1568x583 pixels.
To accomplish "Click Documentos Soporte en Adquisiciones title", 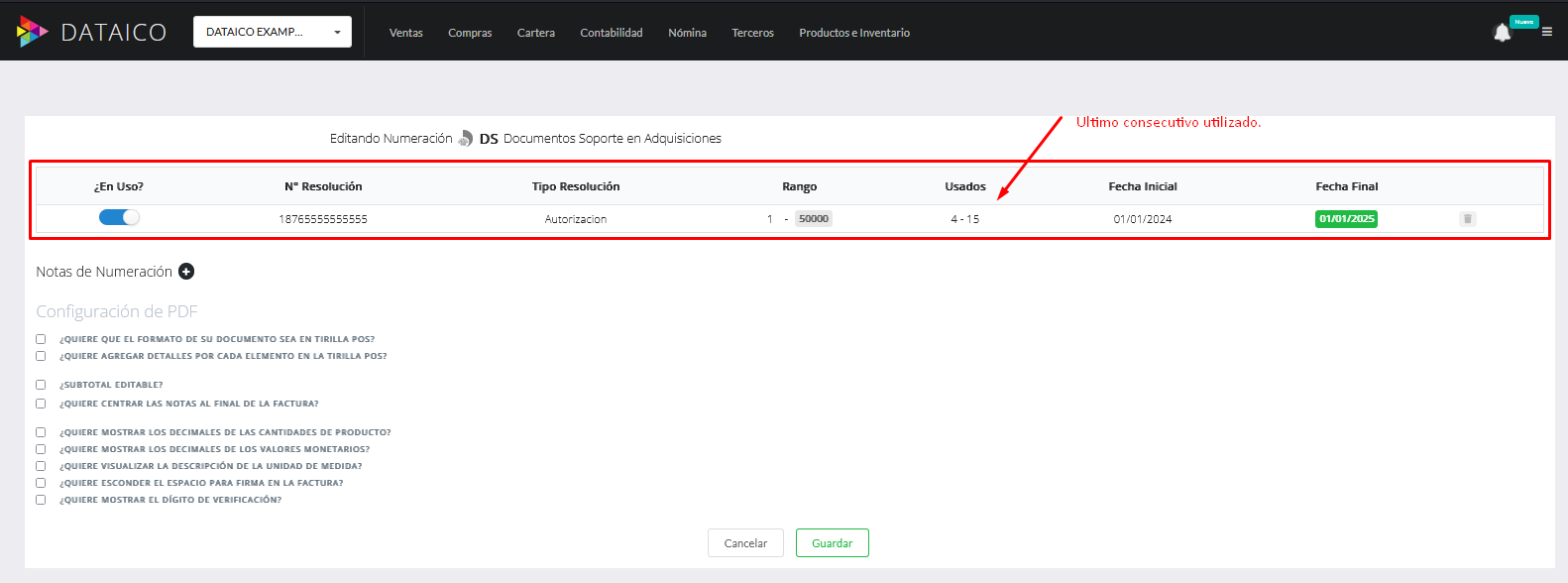I will click(x=613, y=139).
